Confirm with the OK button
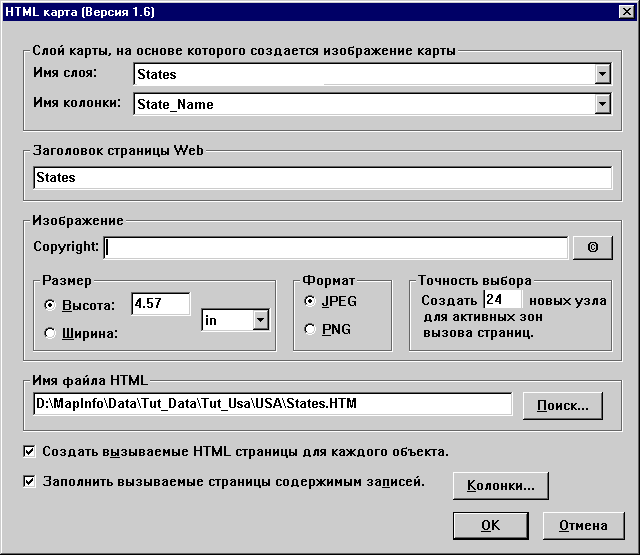Image resolution: width=640 pixels, height=555 pixels. [x=491, y=526]
